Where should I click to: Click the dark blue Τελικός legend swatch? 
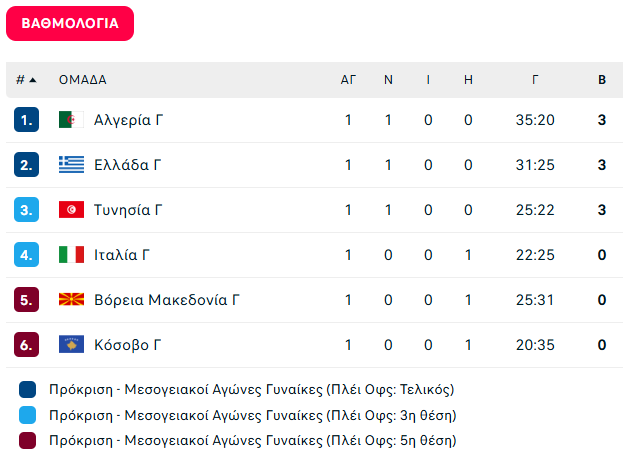pos(27,389)
